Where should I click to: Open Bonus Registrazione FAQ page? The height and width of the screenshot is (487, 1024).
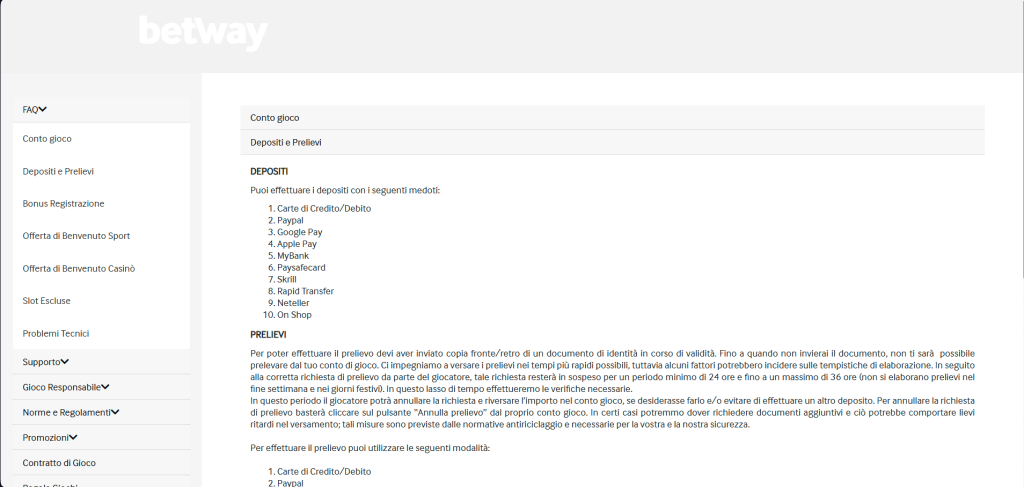pos(63,204)
